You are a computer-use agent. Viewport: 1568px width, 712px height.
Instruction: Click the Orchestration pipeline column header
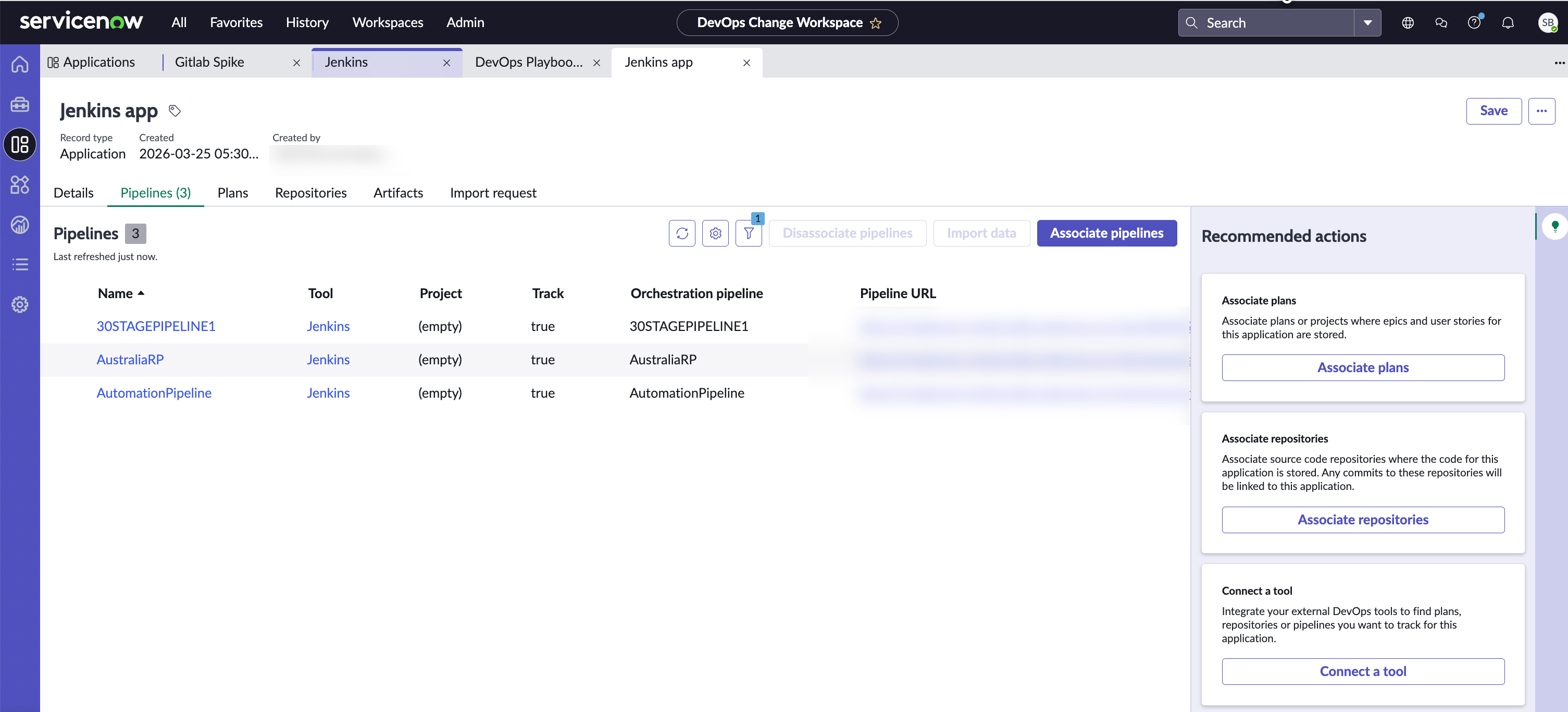click(x=696, y=293)
